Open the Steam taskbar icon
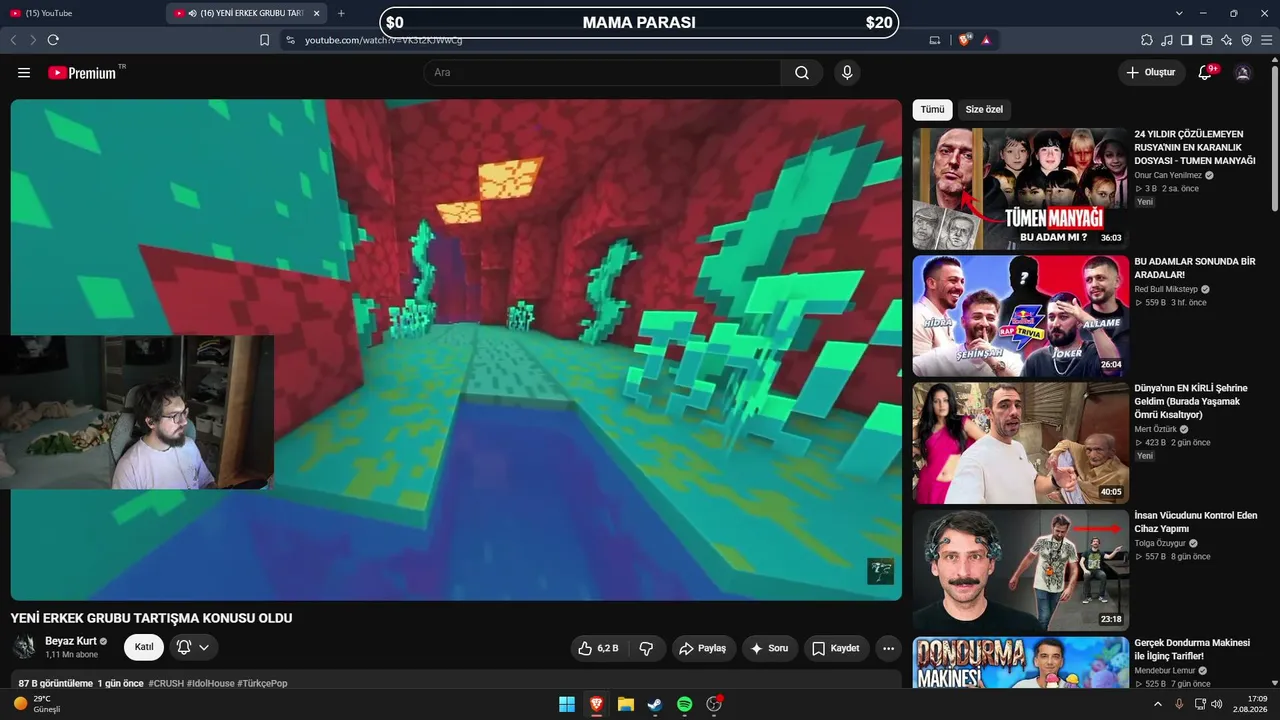The height and width of the screenshot is (720, 1280). pyautogui.click(x=655, y=704)
